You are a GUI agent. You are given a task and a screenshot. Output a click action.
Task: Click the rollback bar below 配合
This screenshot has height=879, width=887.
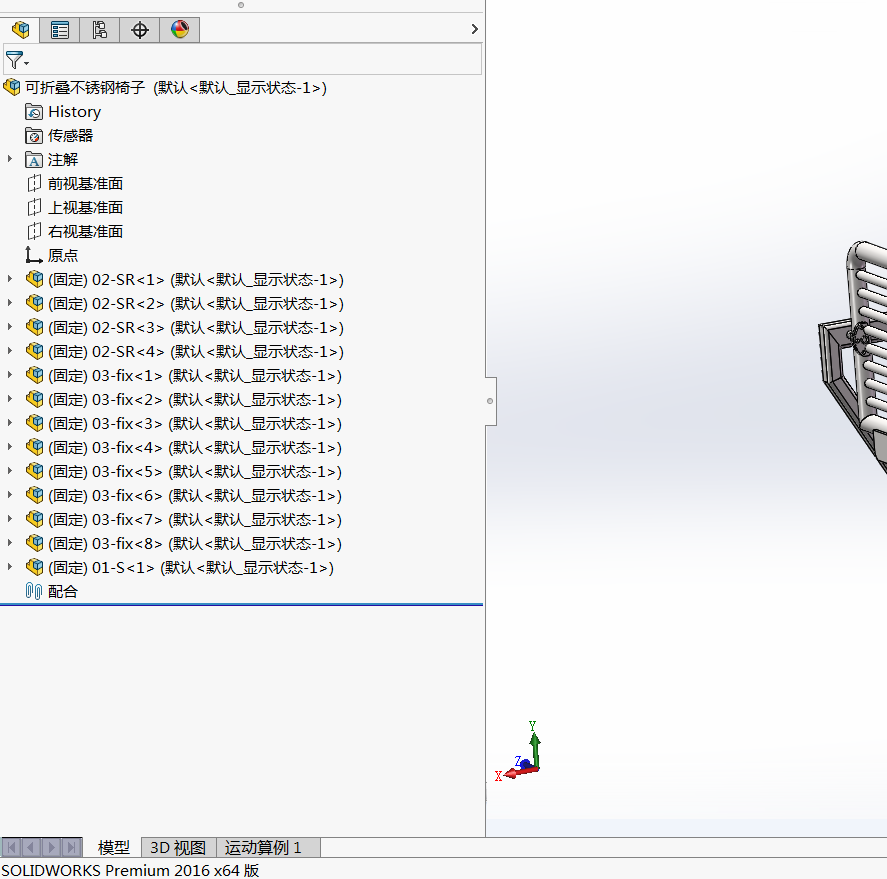[242, 605]
